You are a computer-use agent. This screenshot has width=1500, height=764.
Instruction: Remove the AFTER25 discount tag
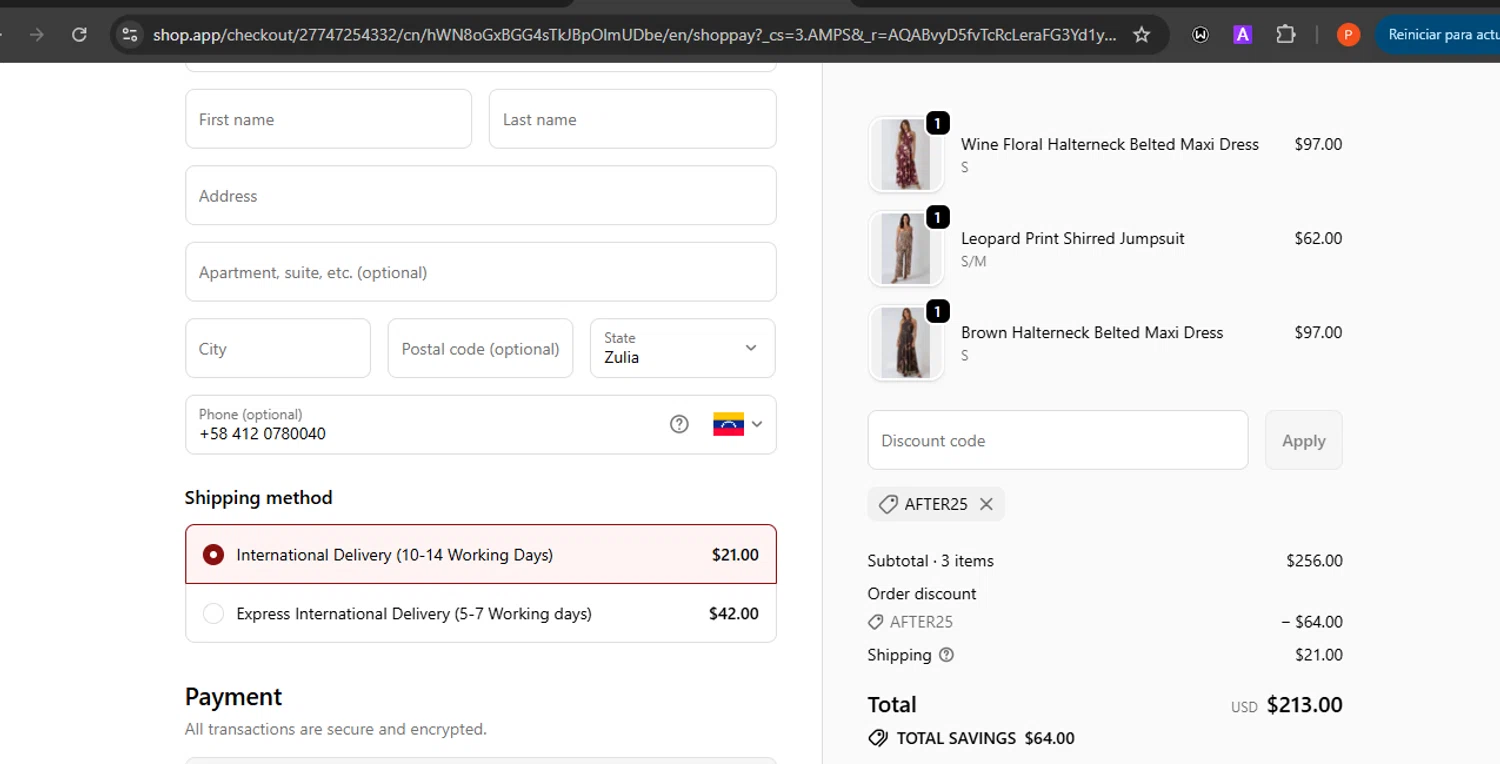[x=986, y=504]
